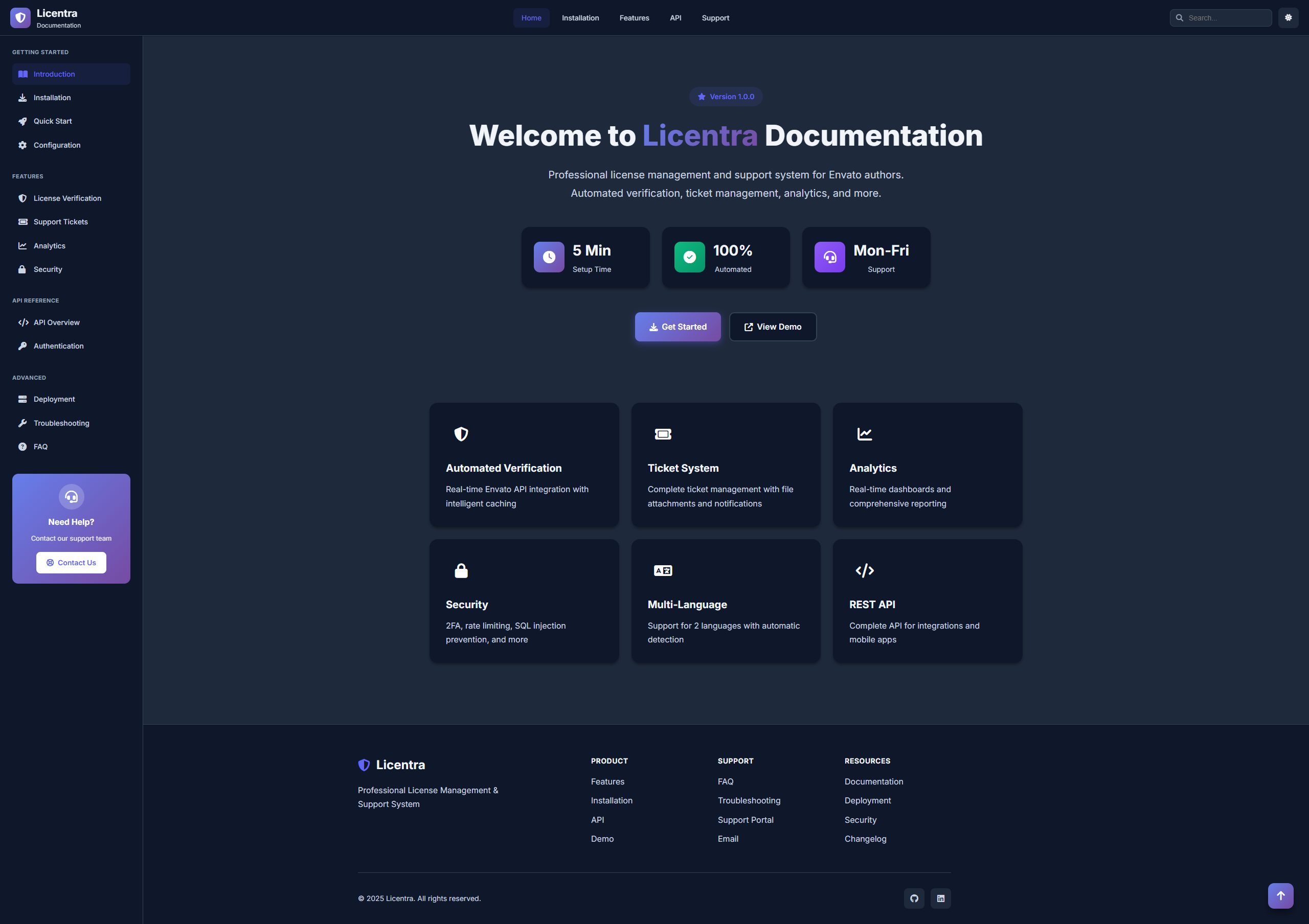
Task: Open the Support tab in top navigation
Action: 715,18
